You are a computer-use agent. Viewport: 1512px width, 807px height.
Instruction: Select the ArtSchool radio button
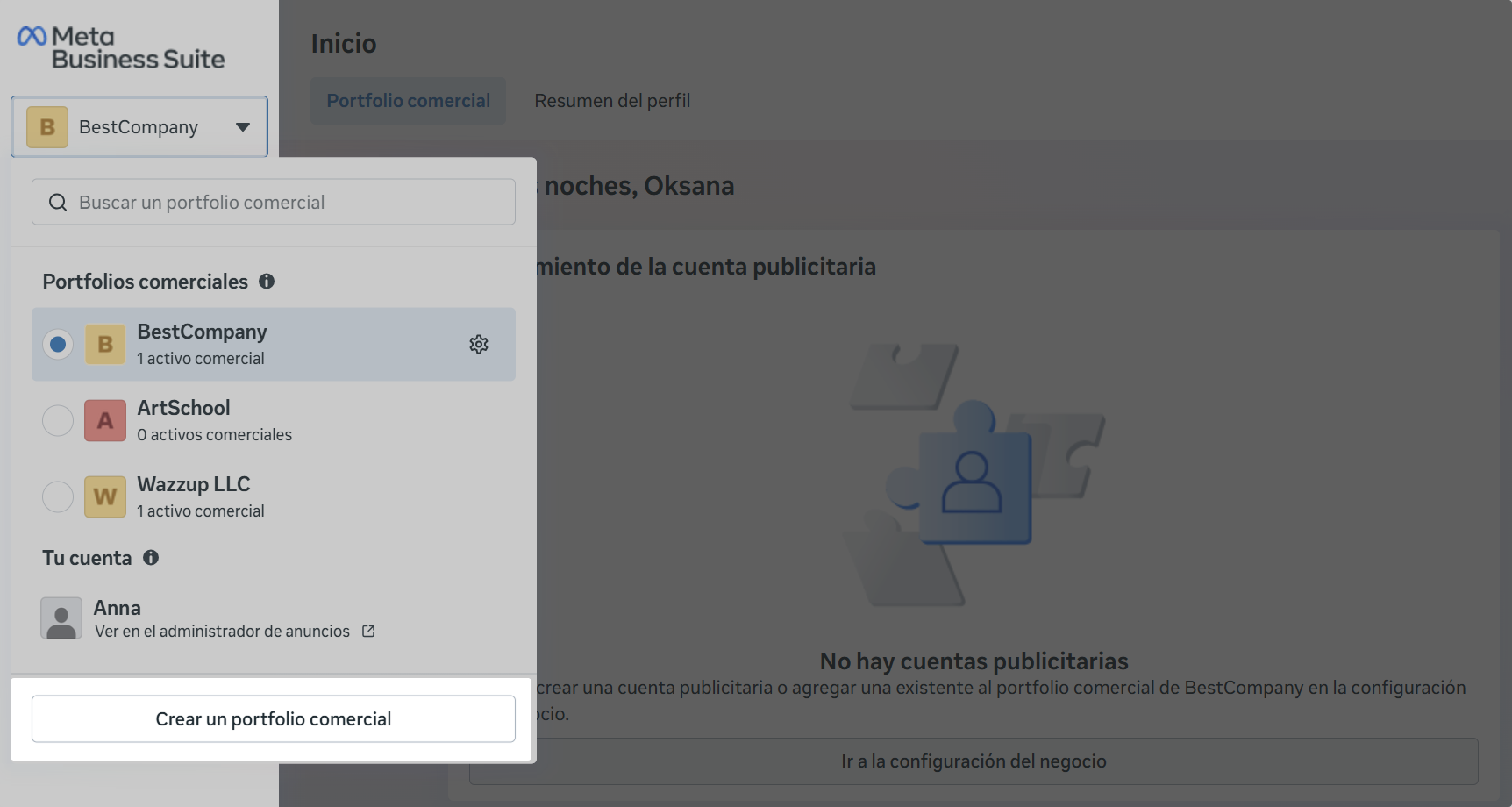coord(57,420)
